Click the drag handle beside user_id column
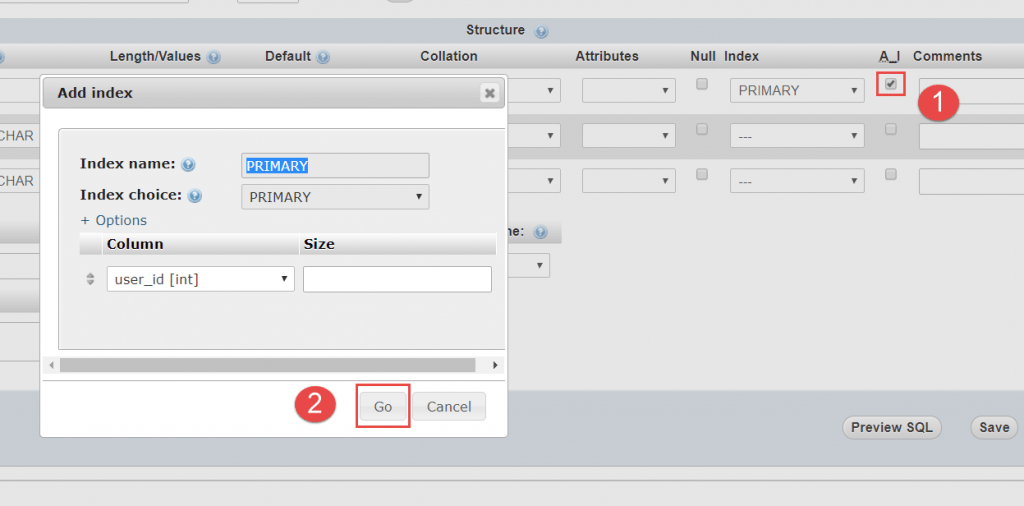1024x506 pixels. click(x=90, y=280)
